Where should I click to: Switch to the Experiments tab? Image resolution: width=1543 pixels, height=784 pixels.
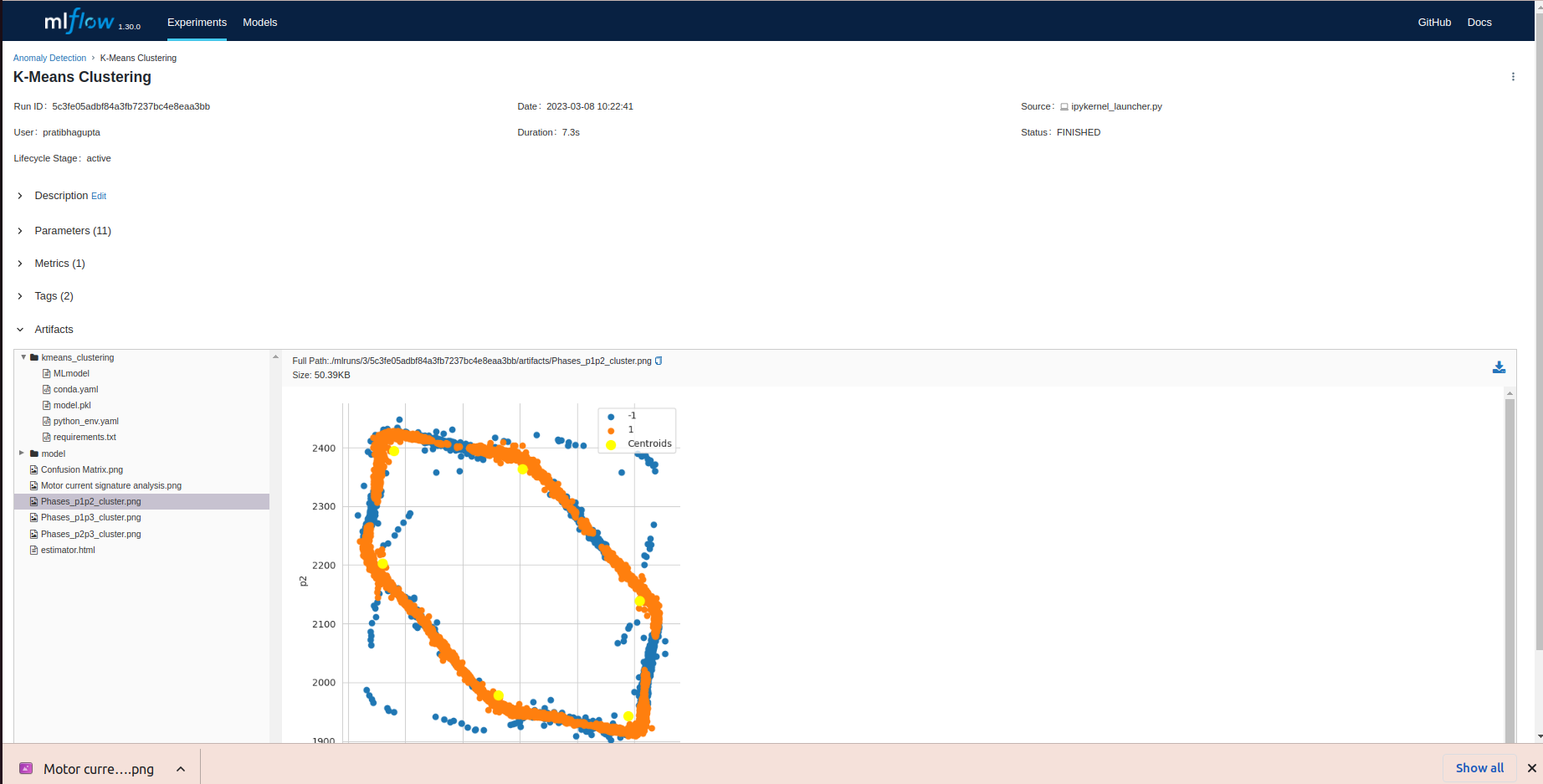click(197, 23)
